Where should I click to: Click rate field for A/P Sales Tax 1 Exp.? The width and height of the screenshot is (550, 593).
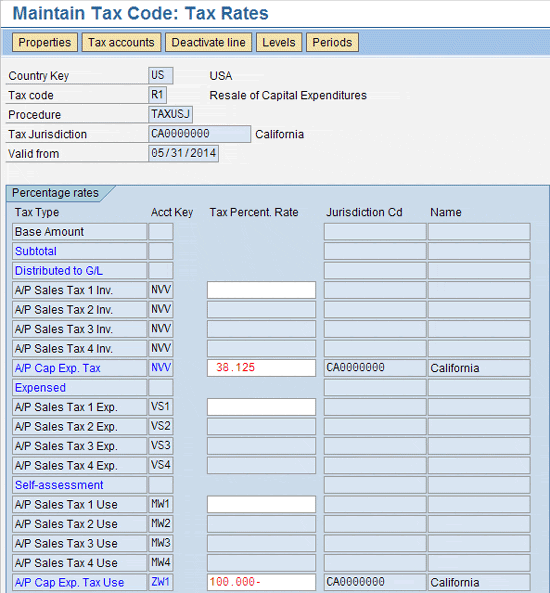(x=261, y=407)
